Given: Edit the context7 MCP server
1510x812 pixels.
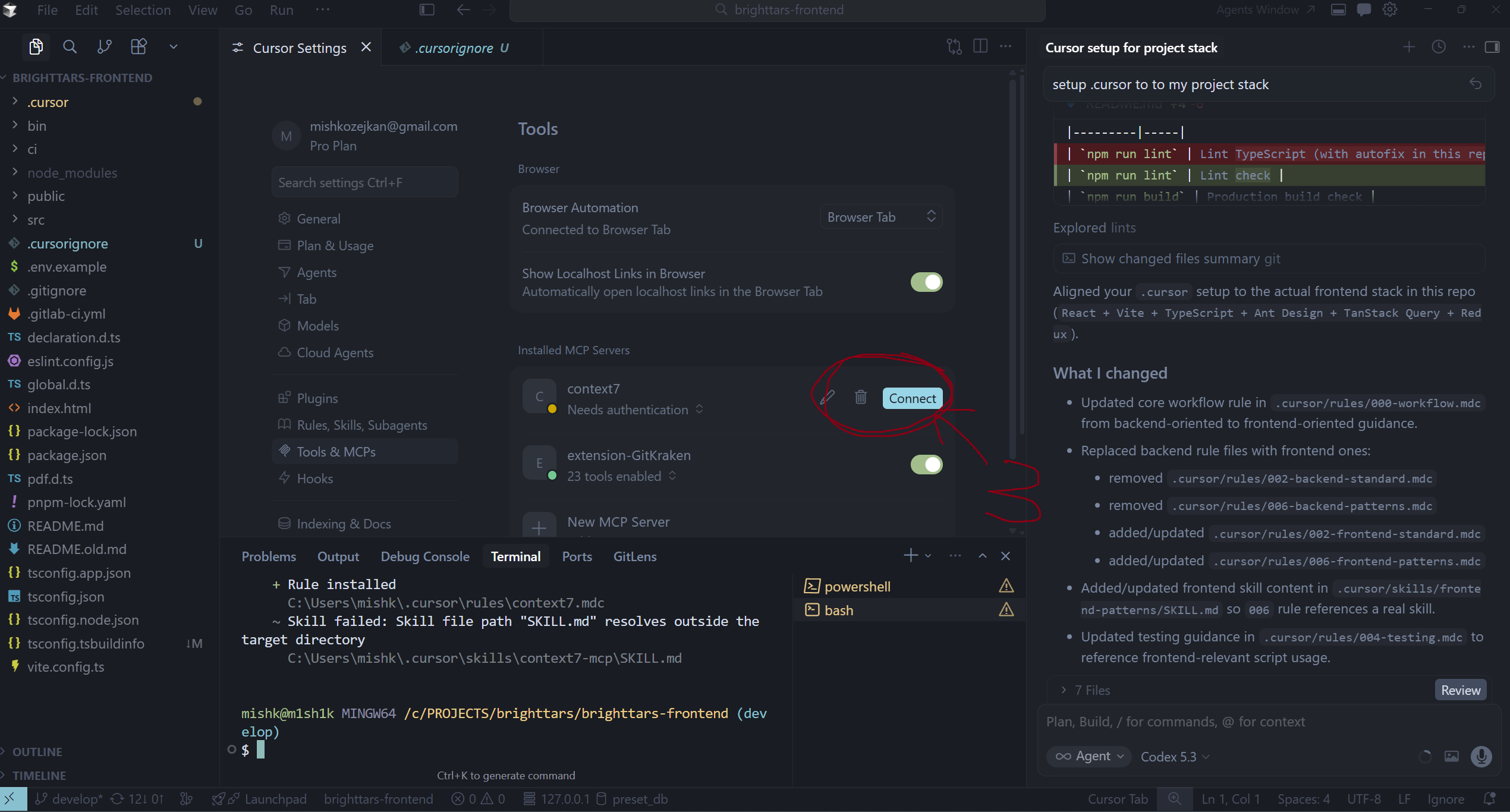Looking at the screenshot, I should [828, 398].
